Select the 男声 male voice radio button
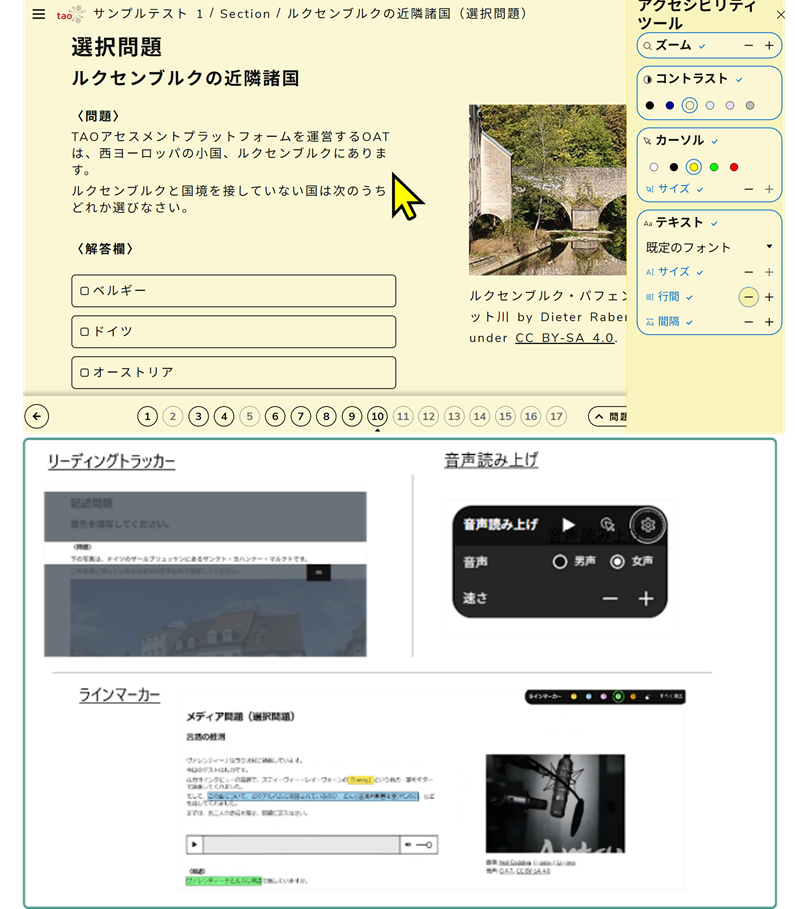The image size is (795, 909). tap(560, 562)
